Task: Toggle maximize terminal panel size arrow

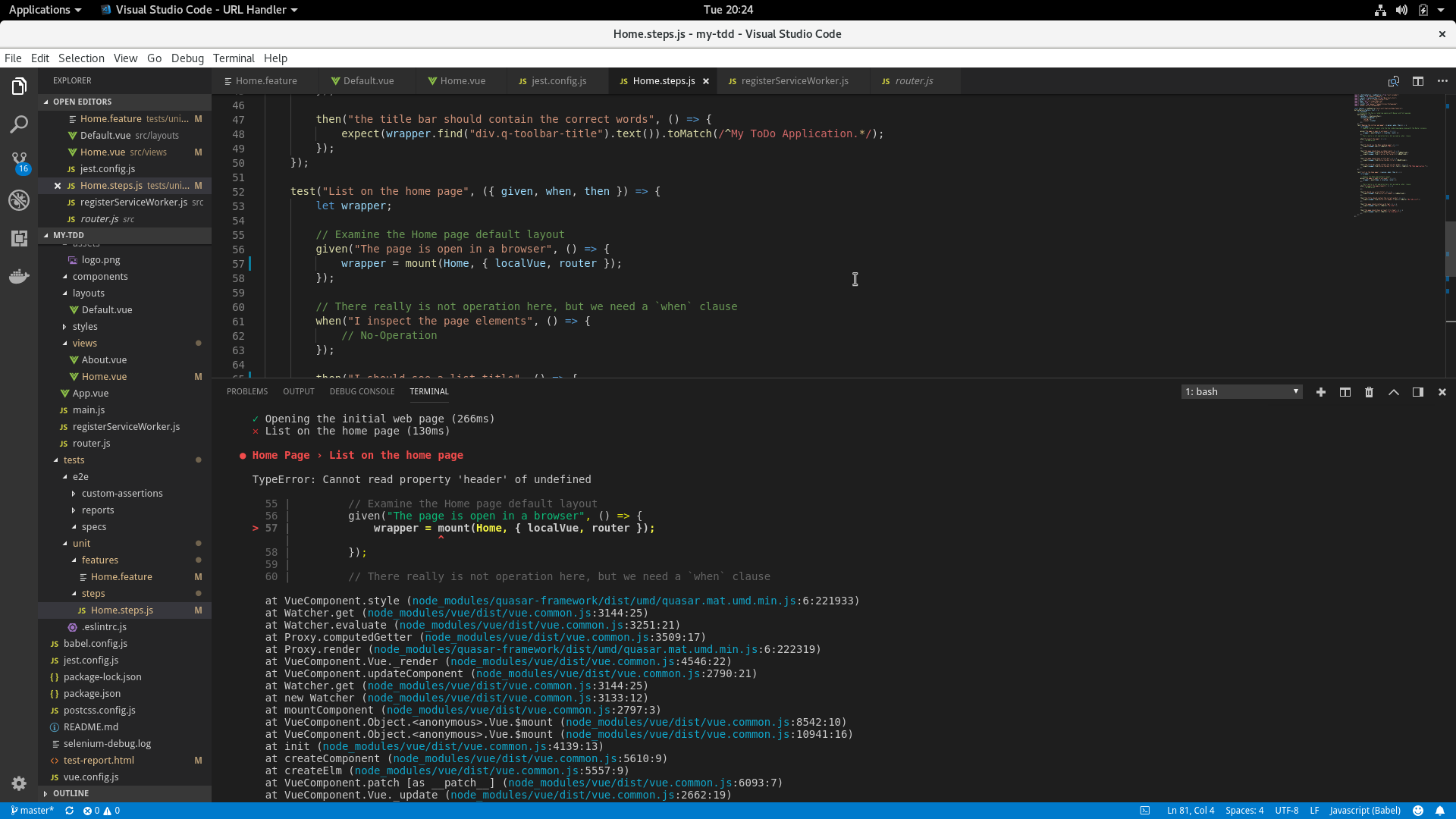Action: [x=1393, y=392]
